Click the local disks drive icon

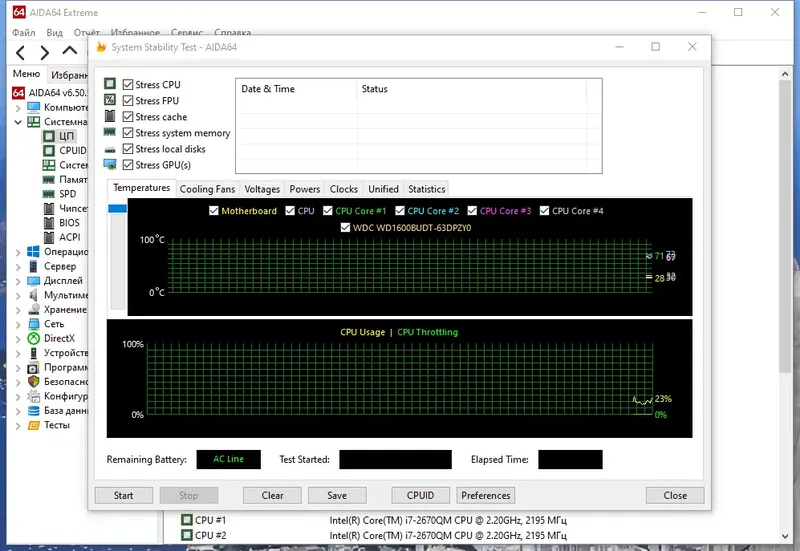110,149
